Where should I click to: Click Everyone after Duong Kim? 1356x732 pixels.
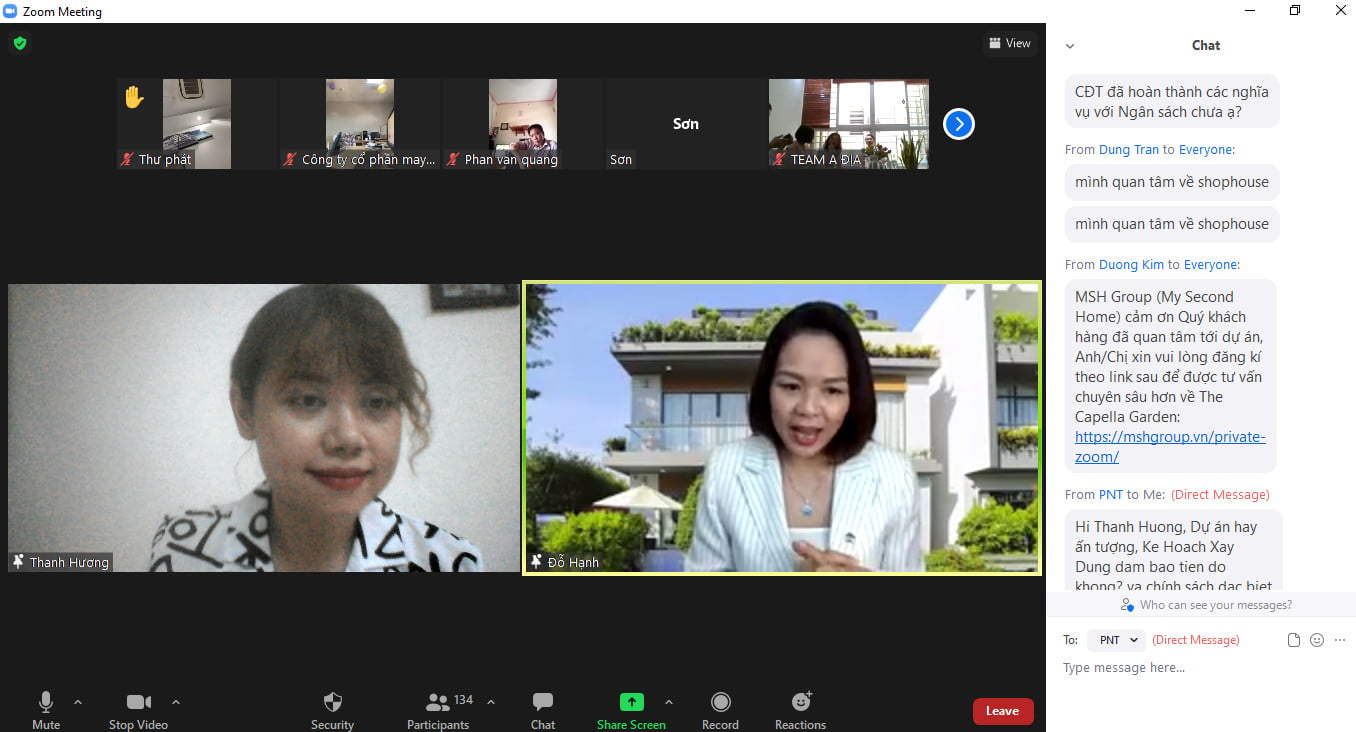point(1210,265)
